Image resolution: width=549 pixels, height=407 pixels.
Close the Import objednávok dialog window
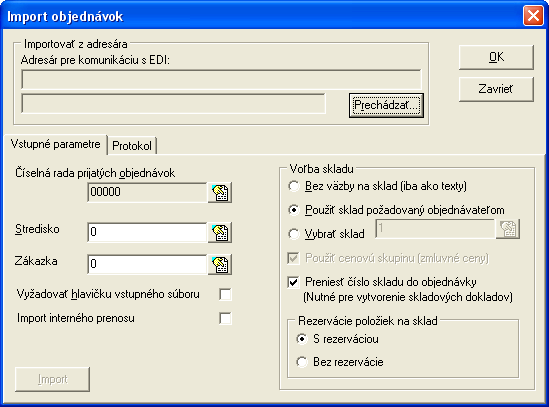click(x=533, y=16)
